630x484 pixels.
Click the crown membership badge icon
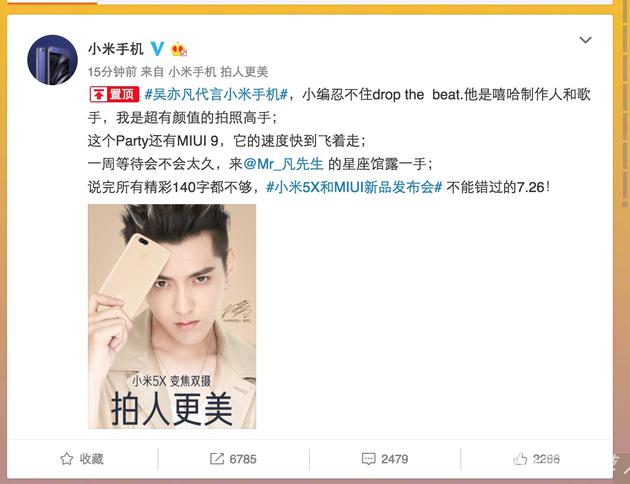pyautogui.click(x=179, y=49)
